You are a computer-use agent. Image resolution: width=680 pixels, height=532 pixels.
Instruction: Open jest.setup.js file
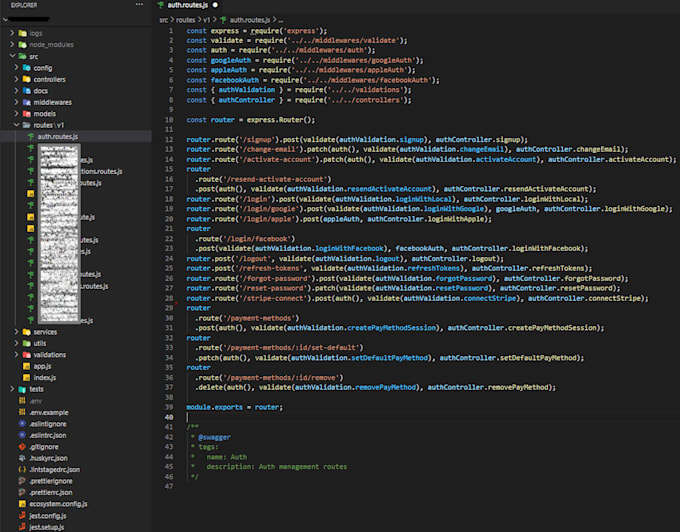pyautogui.click(x=46, y=527)
